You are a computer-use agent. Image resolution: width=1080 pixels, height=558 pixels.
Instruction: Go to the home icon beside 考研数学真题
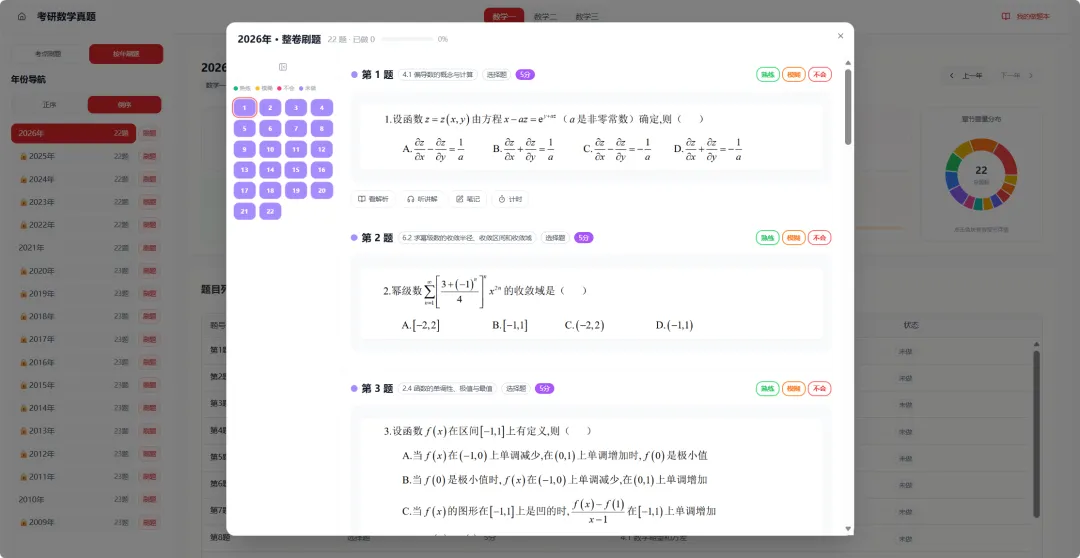[21, 17]
